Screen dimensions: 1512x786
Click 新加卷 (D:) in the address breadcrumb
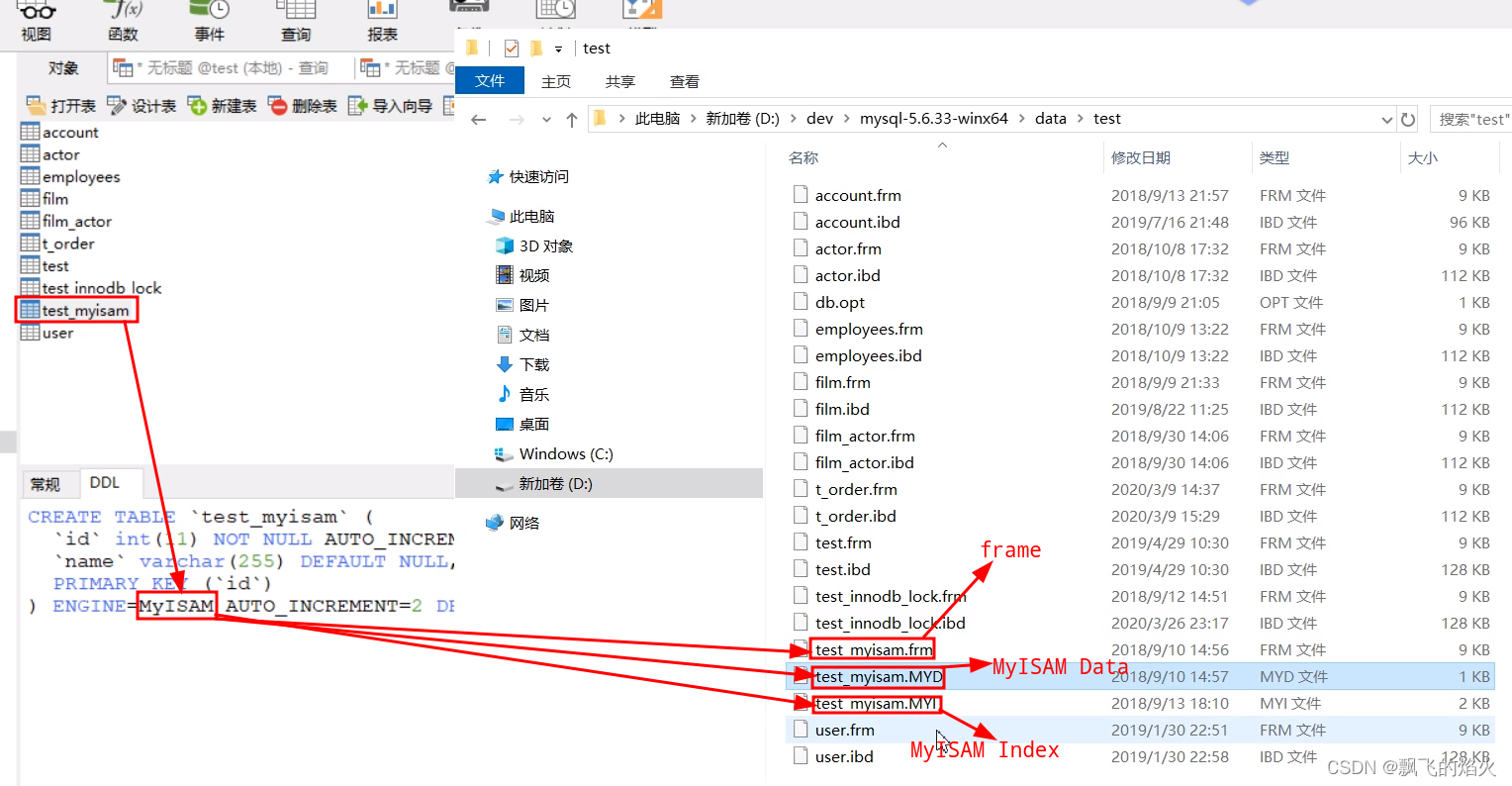tap(742, 119)
